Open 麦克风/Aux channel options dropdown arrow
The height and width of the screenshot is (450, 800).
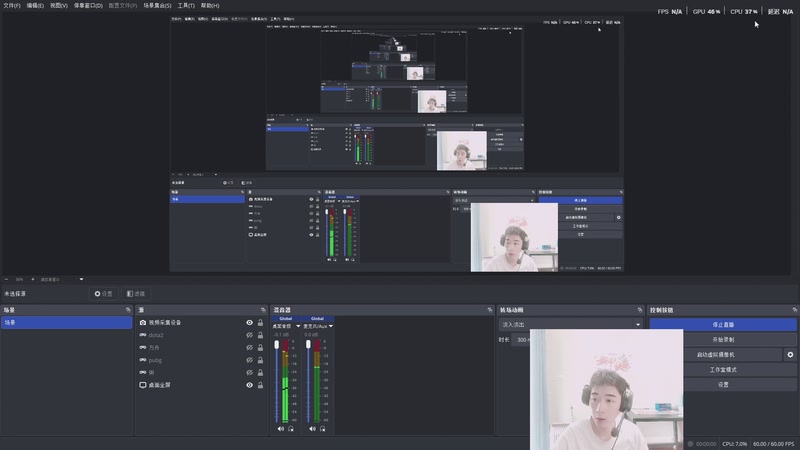click(x=331, y=327)
